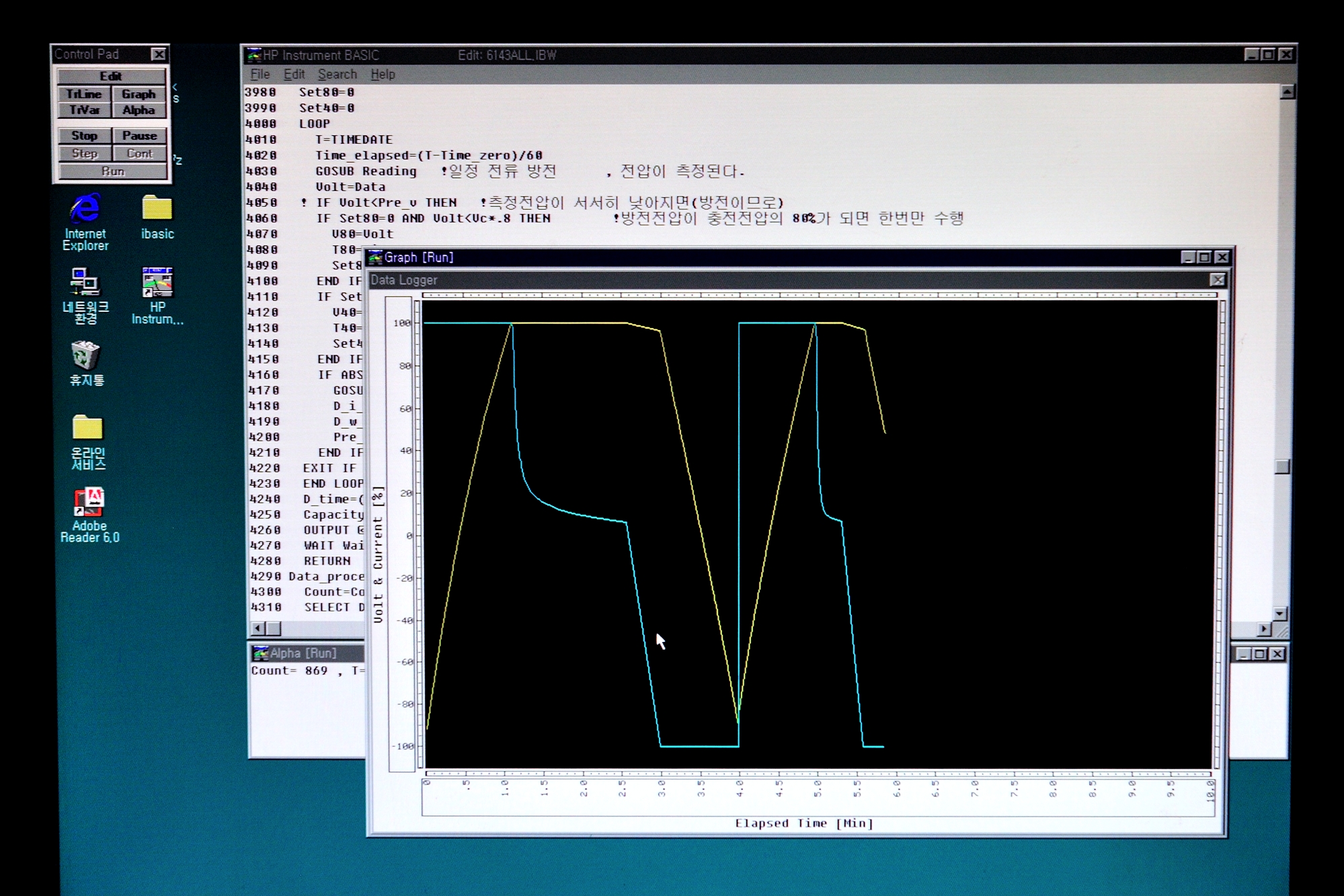Image resolution: width=1344 pixels, height=896 pixels.
Task: Open the recycle bin (휴지통) icon
Action: point(85,356)
